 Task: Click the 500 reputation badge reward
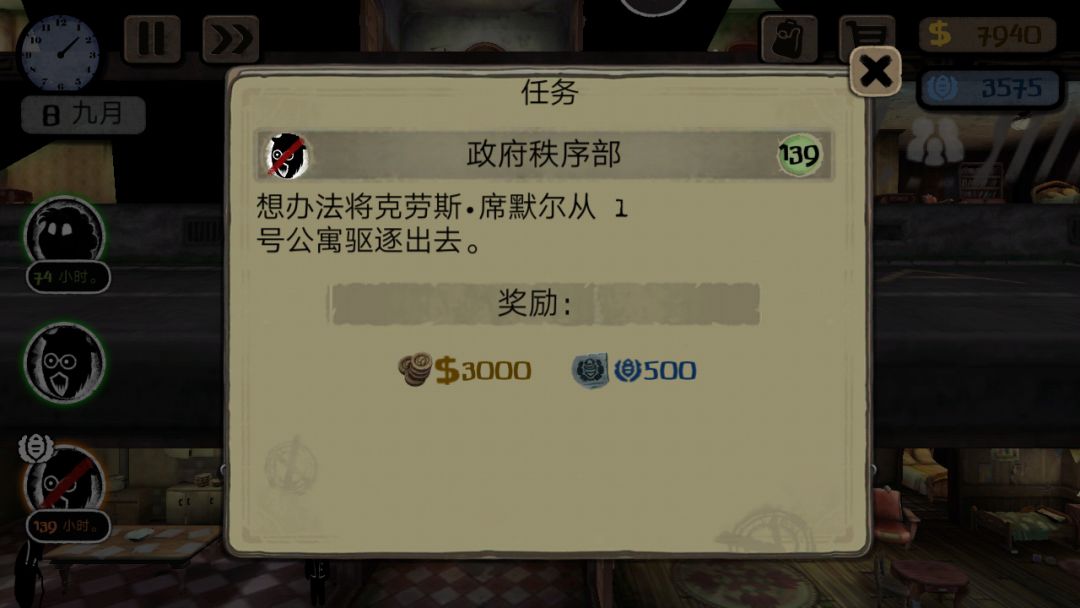pyautogui.click(x=634, y=370)
